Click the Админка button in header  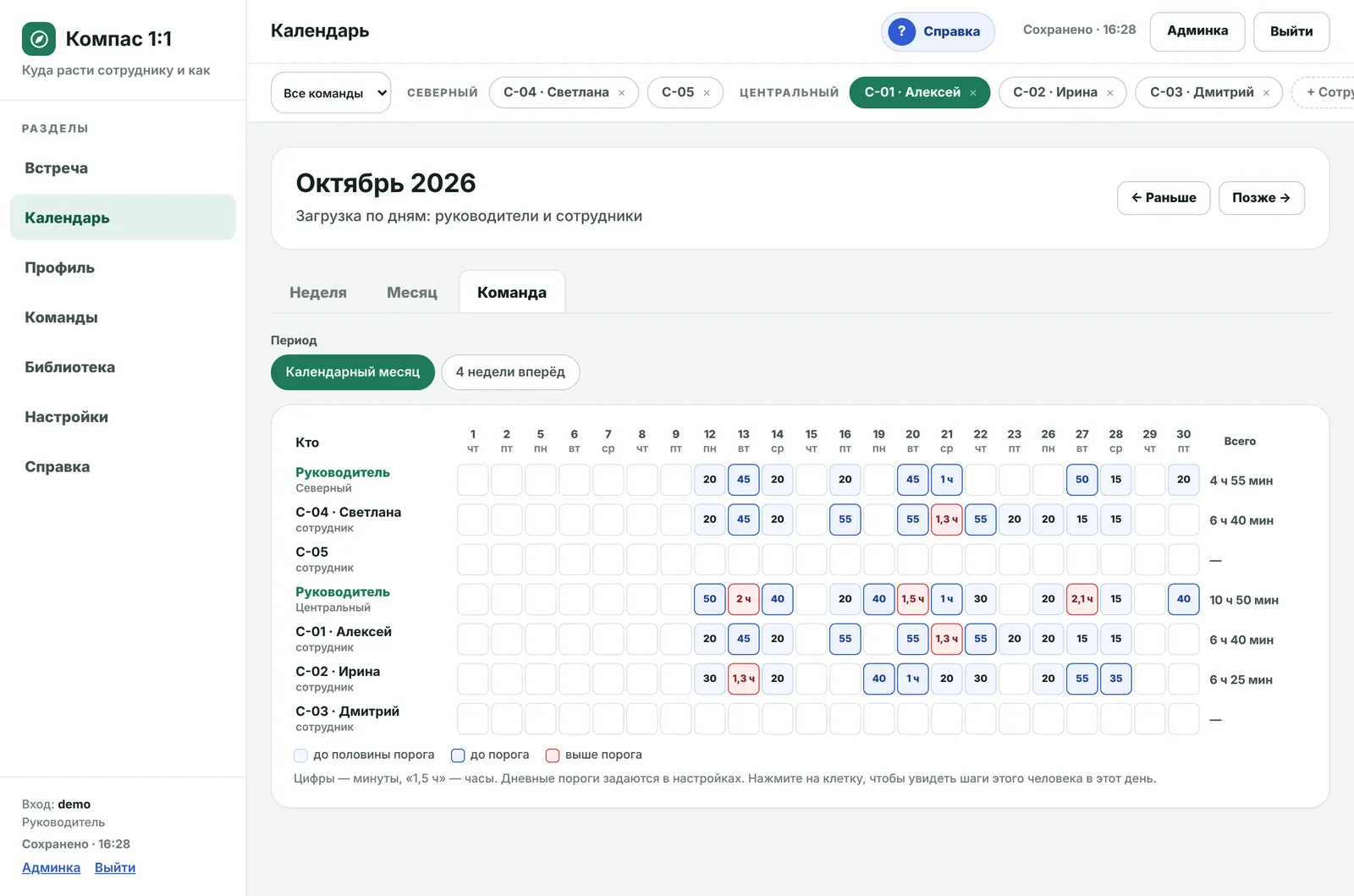point(1197,31)
